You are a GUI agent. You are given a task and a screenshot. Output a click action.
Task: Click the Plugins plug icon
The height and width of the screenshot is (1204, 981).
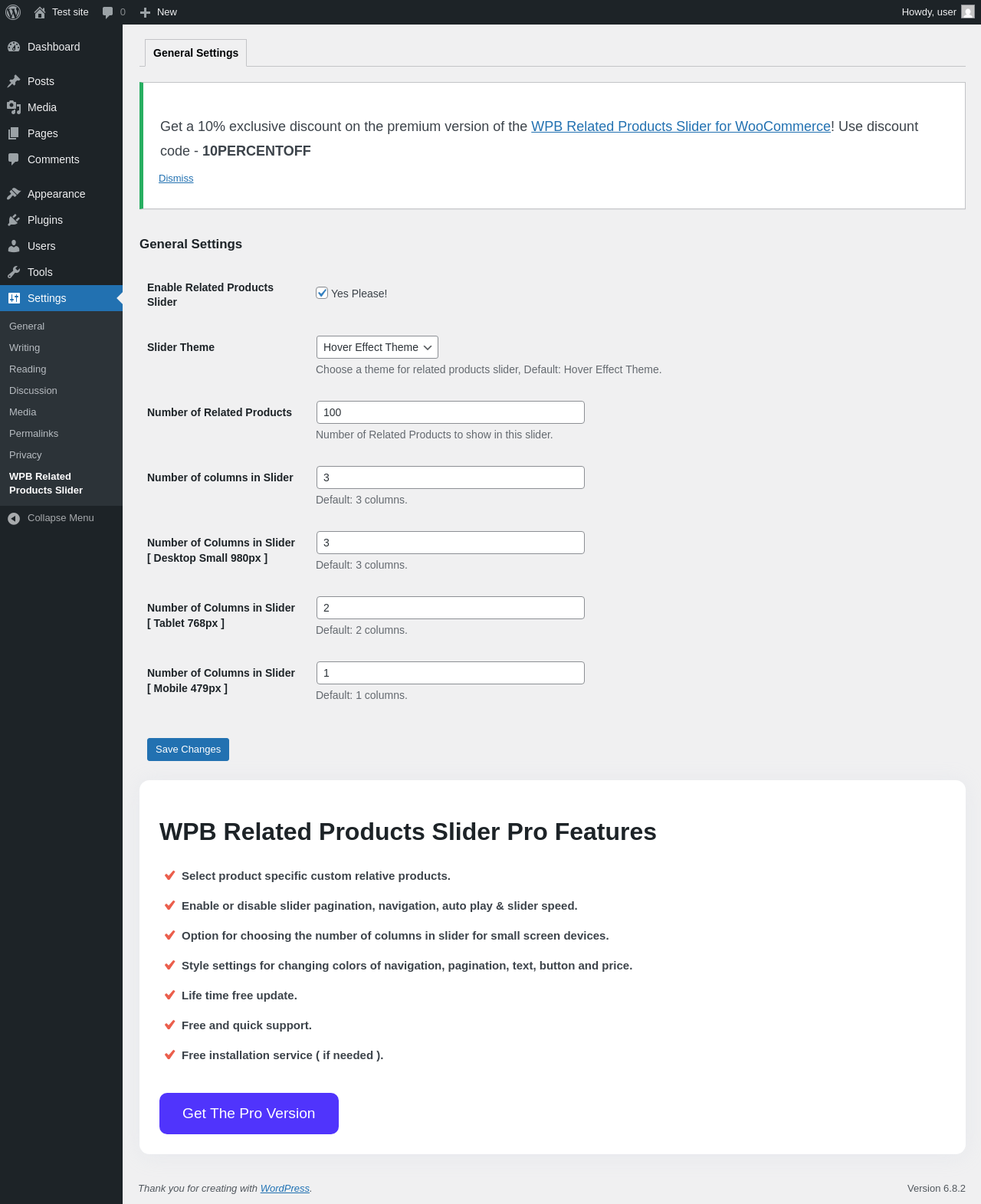(x=14, y=220)
